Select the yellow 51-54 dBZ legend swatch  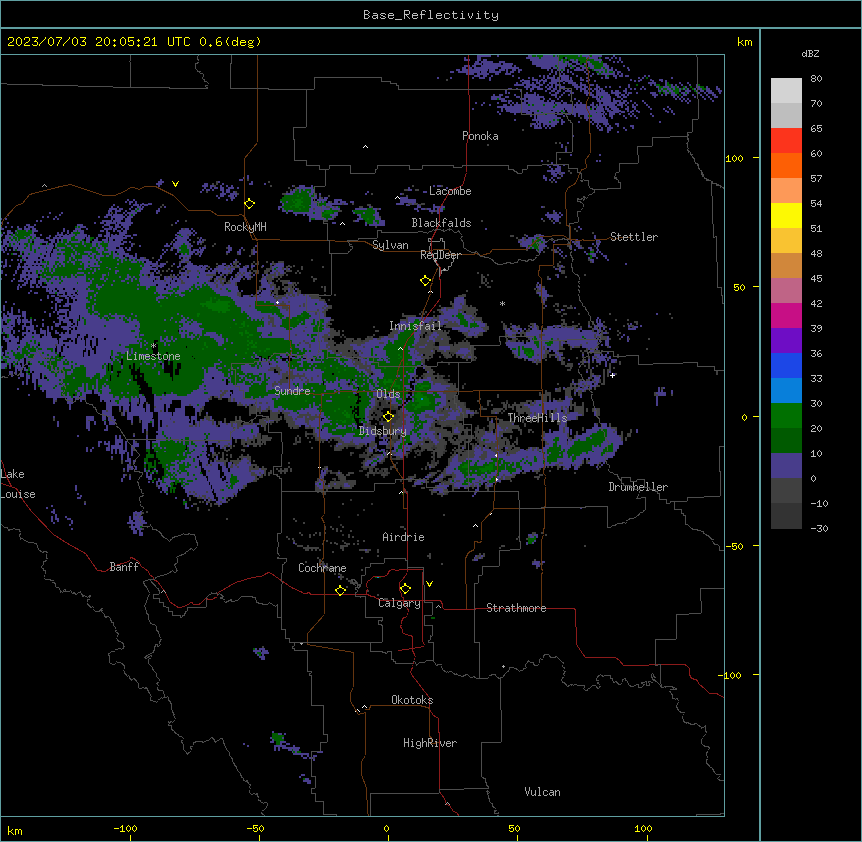(786, 215)
